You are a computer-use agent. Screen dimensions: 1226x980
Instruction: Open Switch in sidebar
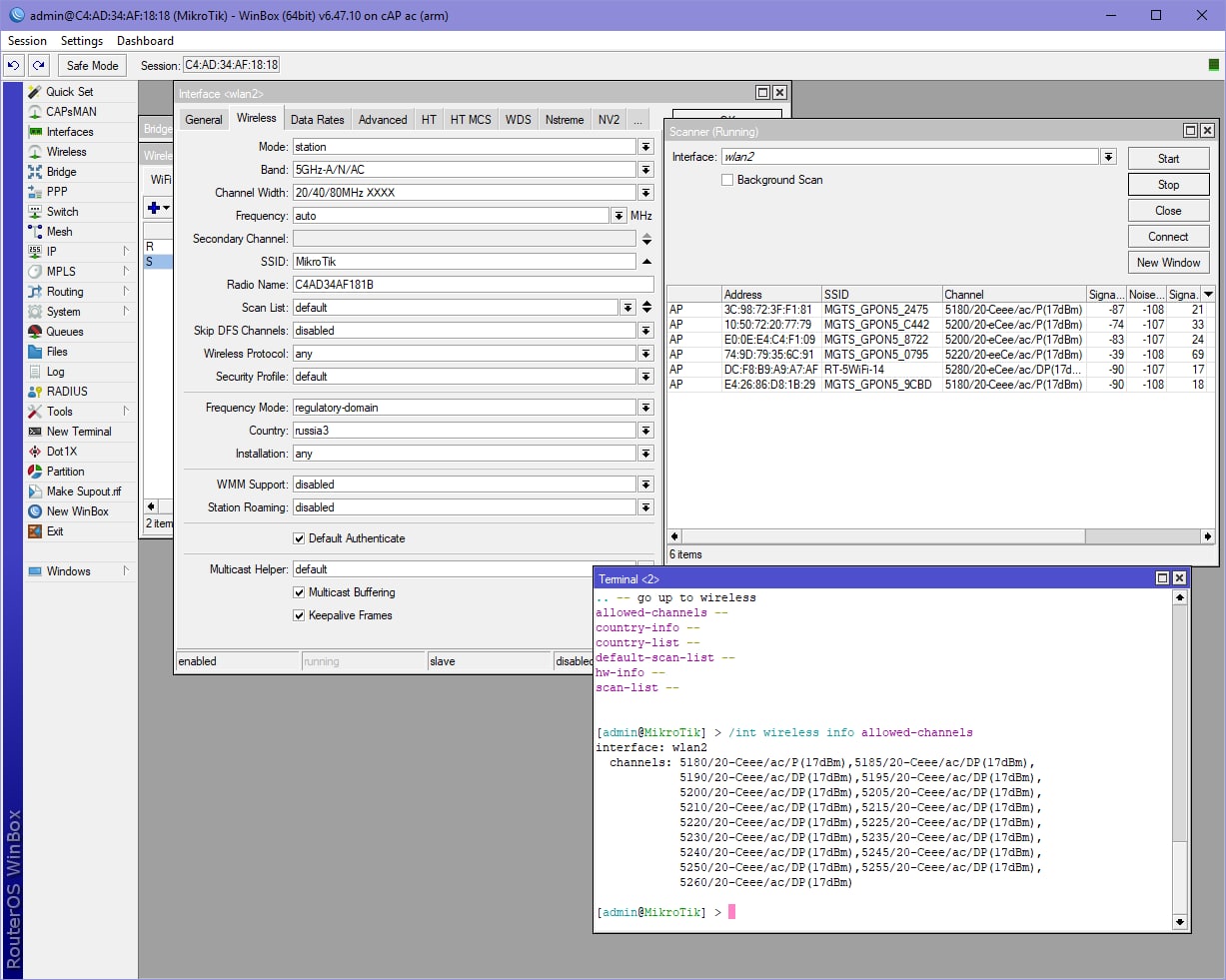(62, 211)
